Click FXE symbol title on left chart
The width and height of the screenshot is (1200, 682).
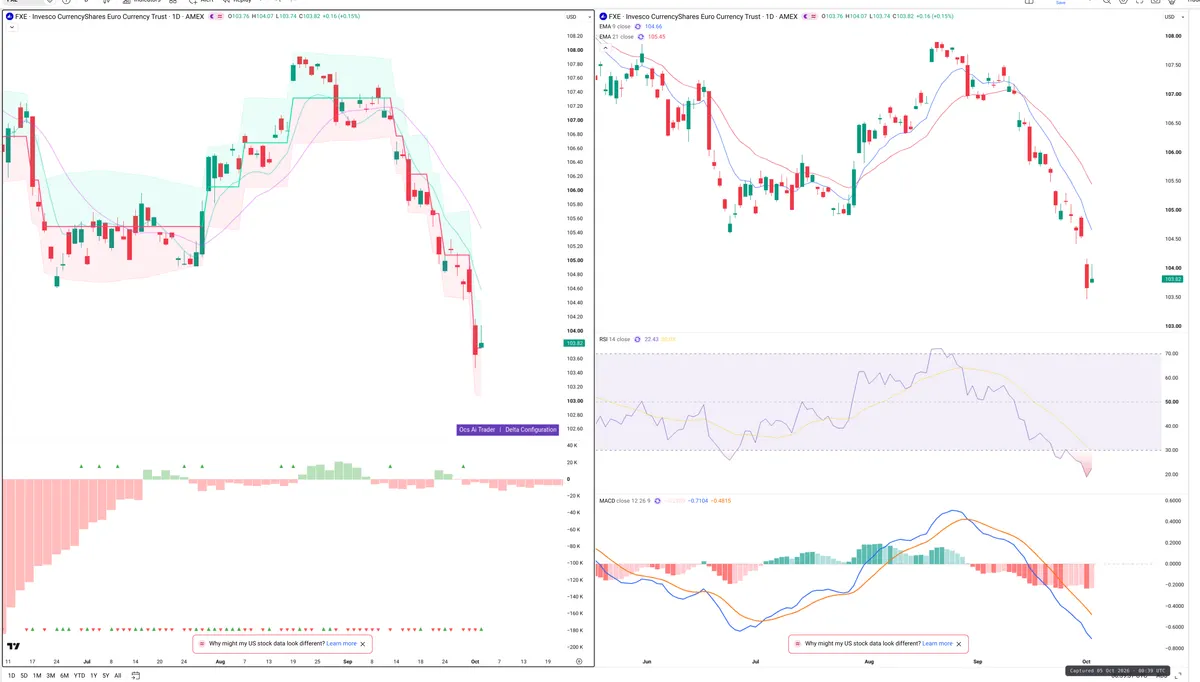108,17
